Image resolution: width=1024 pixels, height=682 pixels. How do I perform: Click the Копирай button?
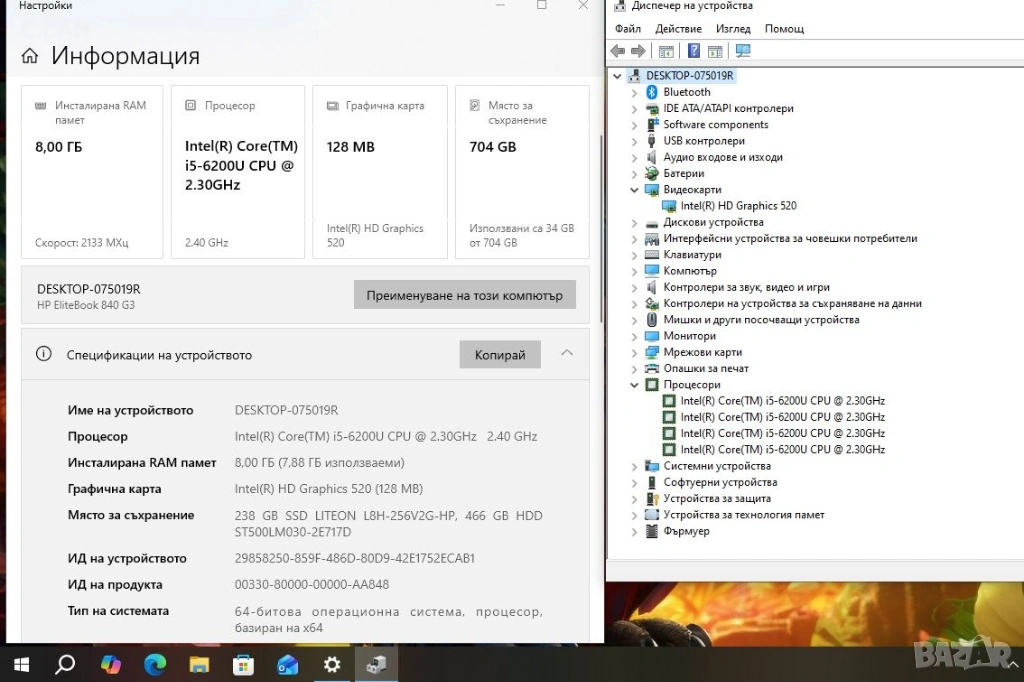point(500,355)
